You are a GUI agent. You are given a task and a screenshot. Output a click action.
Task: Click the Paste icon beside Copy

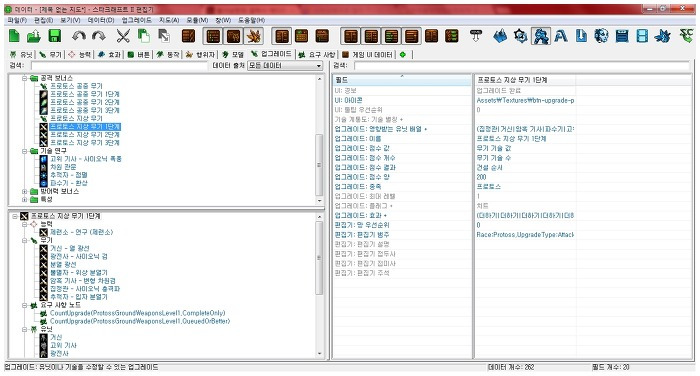point(163,36)
